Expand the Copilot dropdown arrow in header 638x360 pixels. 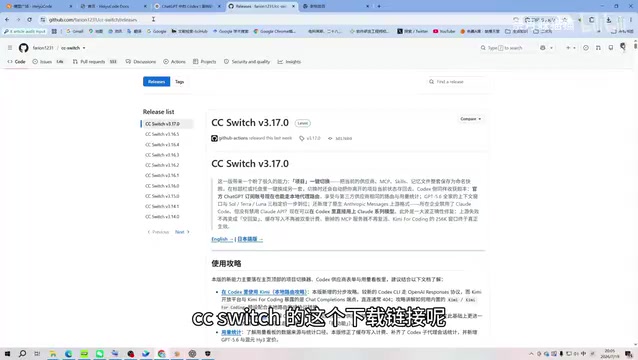click(x=551, y=48)
